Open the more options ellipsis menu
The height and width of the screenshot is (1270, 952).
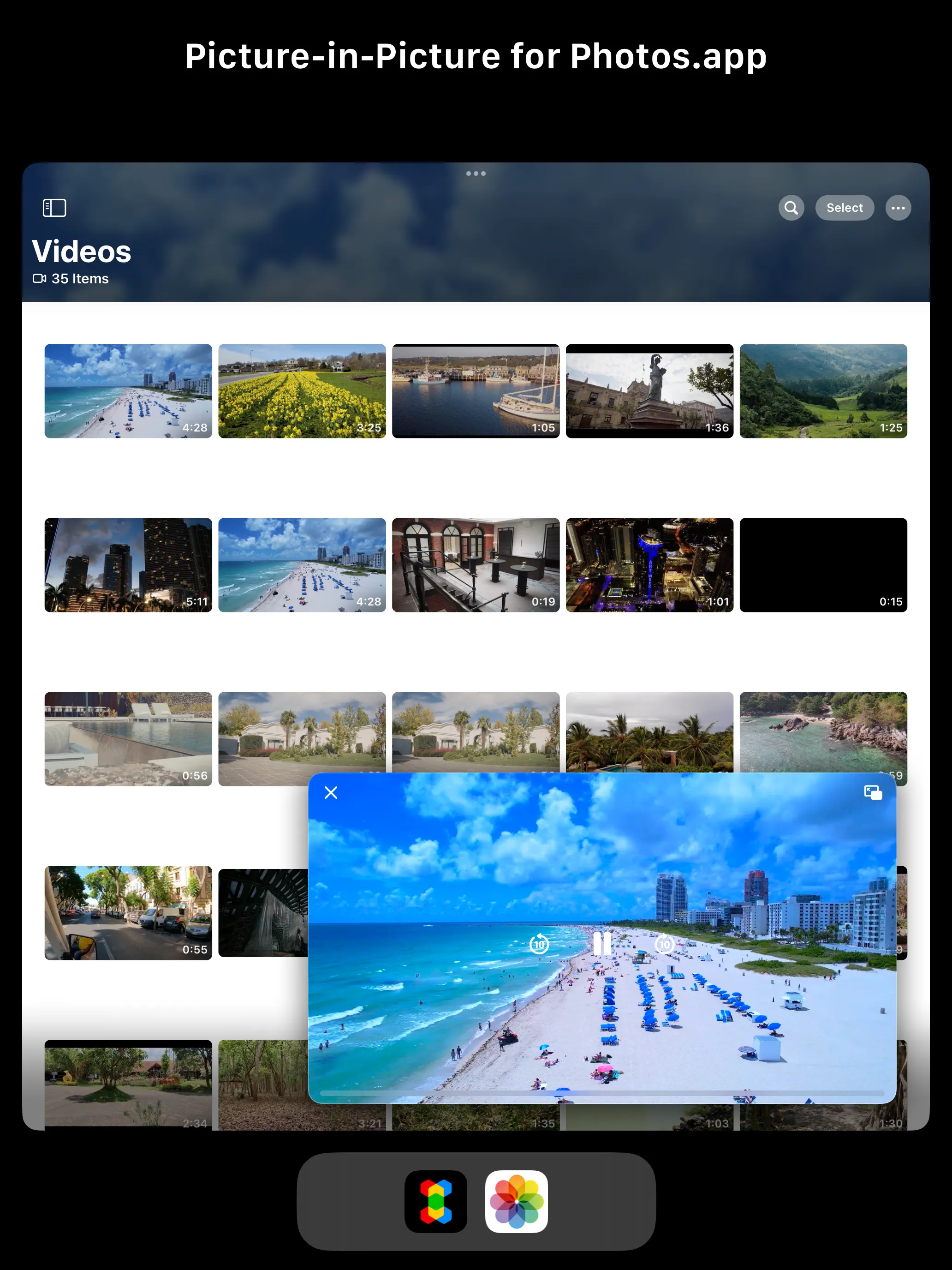click(x=898, y=207)
